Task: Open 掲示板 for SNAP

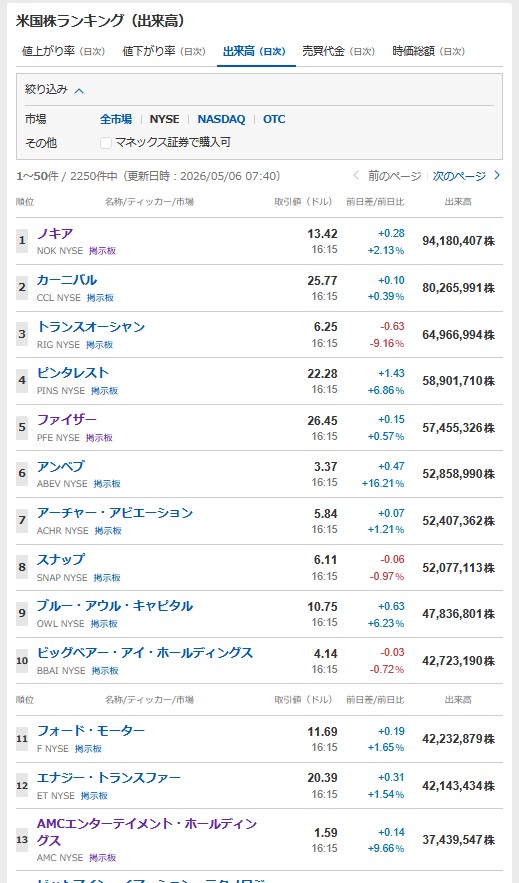Action: tap(107, 578)
